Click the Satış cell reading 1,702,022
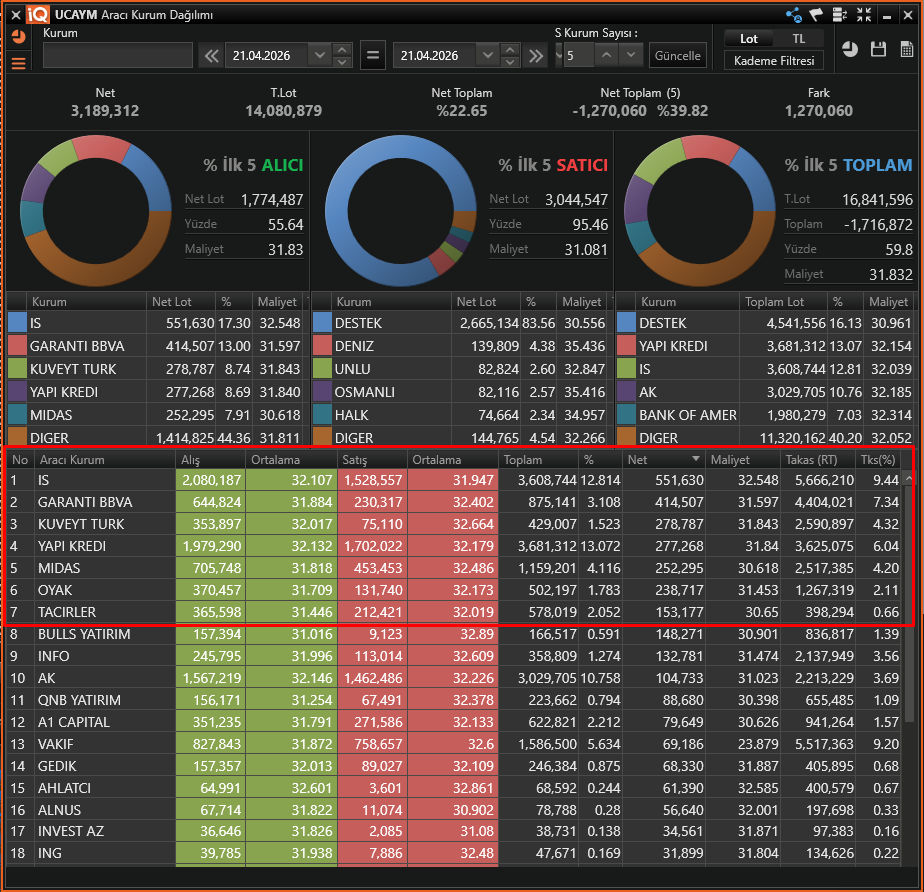 point(372,546)
